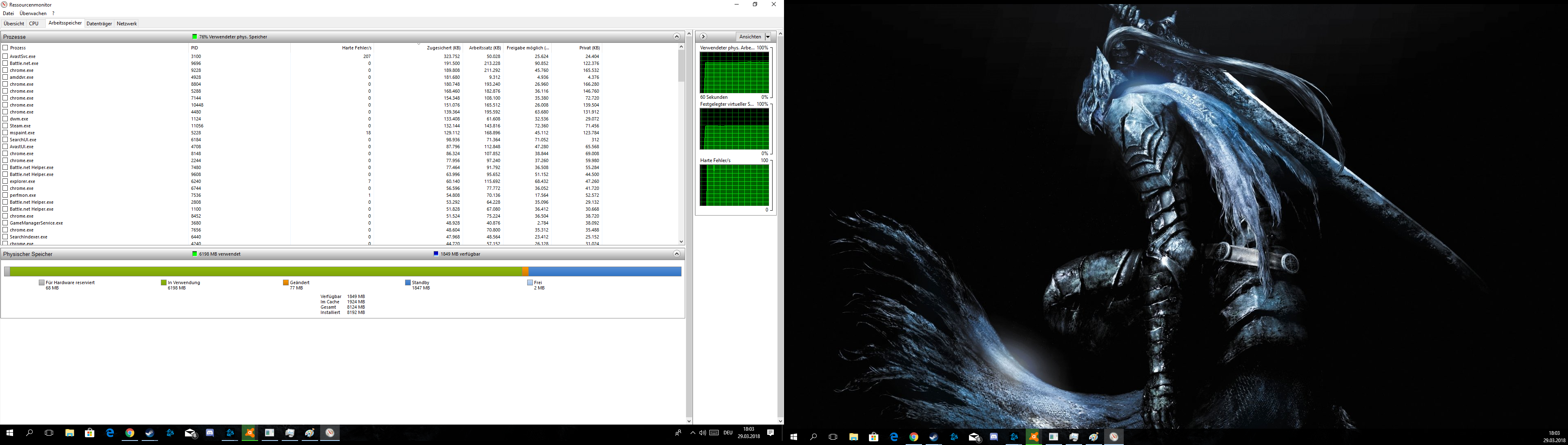1568x445 pixels.
Task: Click the volume icon in system tray
Action: [702, 433]
